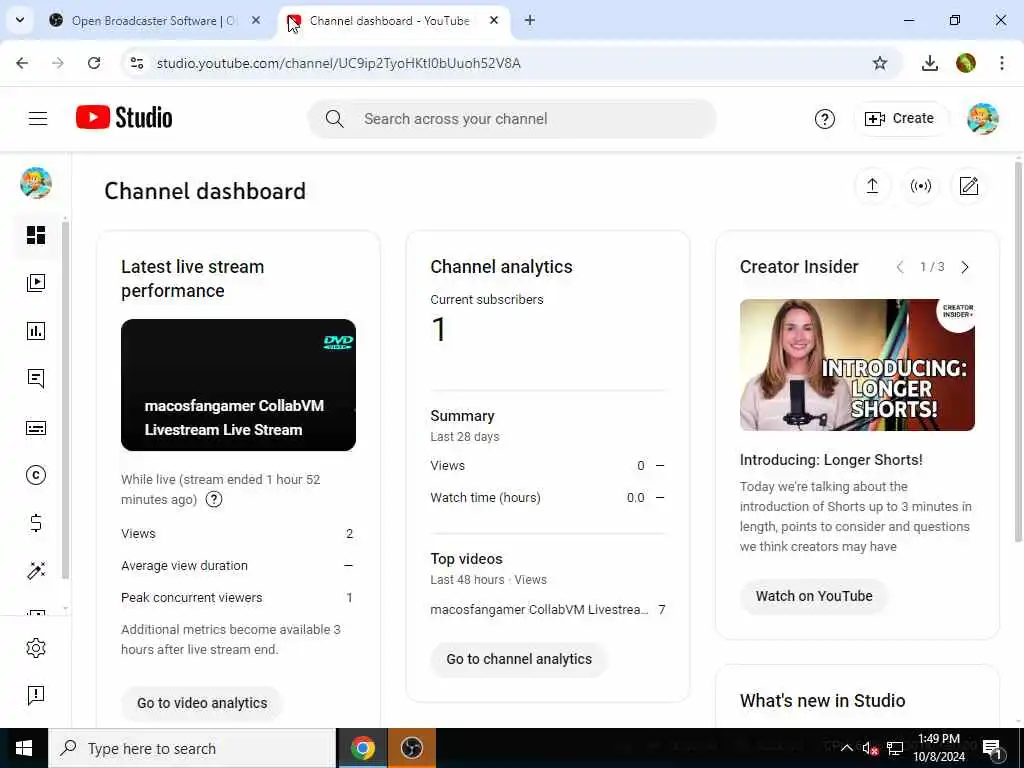Show previous Creator Insider card

click(900, 267)
